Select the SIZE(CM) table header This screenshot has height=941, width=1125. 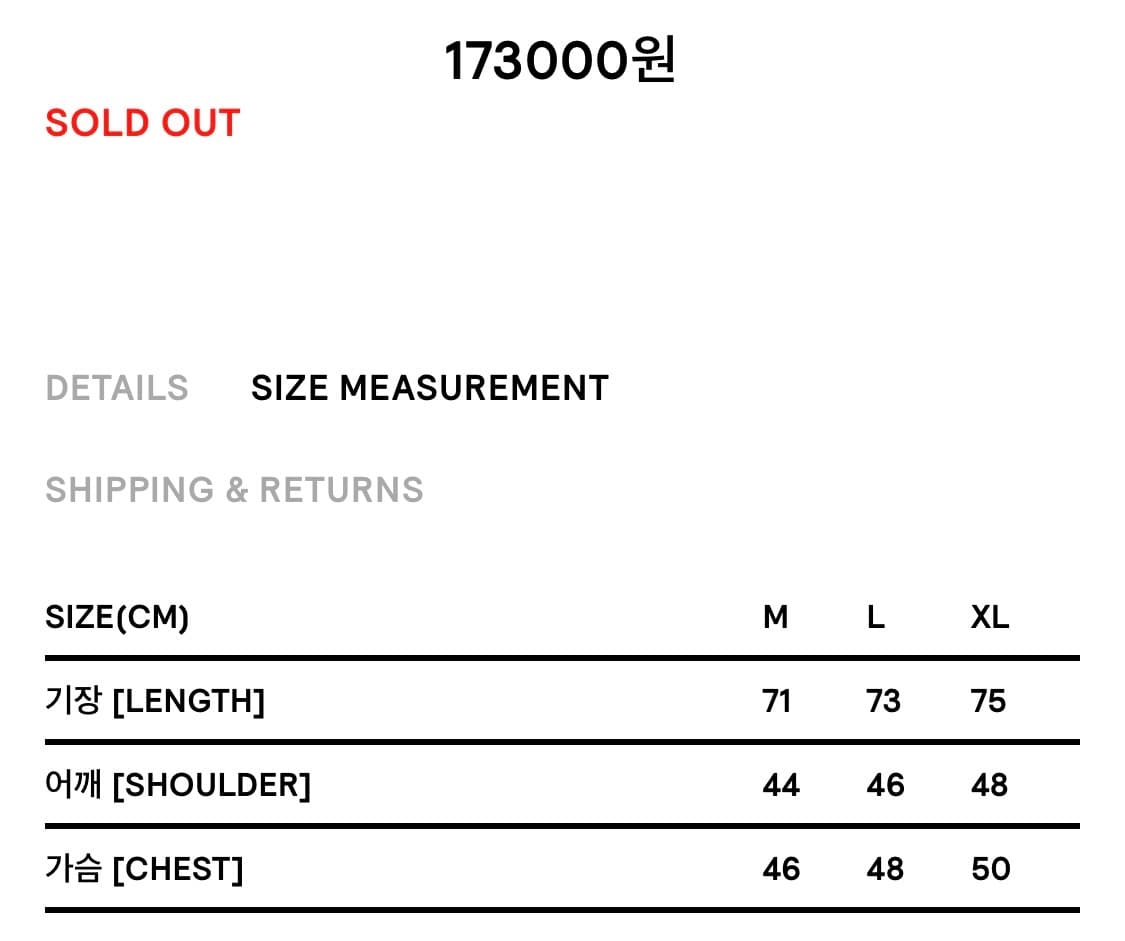pyautogui.click(x=117, y=617)
